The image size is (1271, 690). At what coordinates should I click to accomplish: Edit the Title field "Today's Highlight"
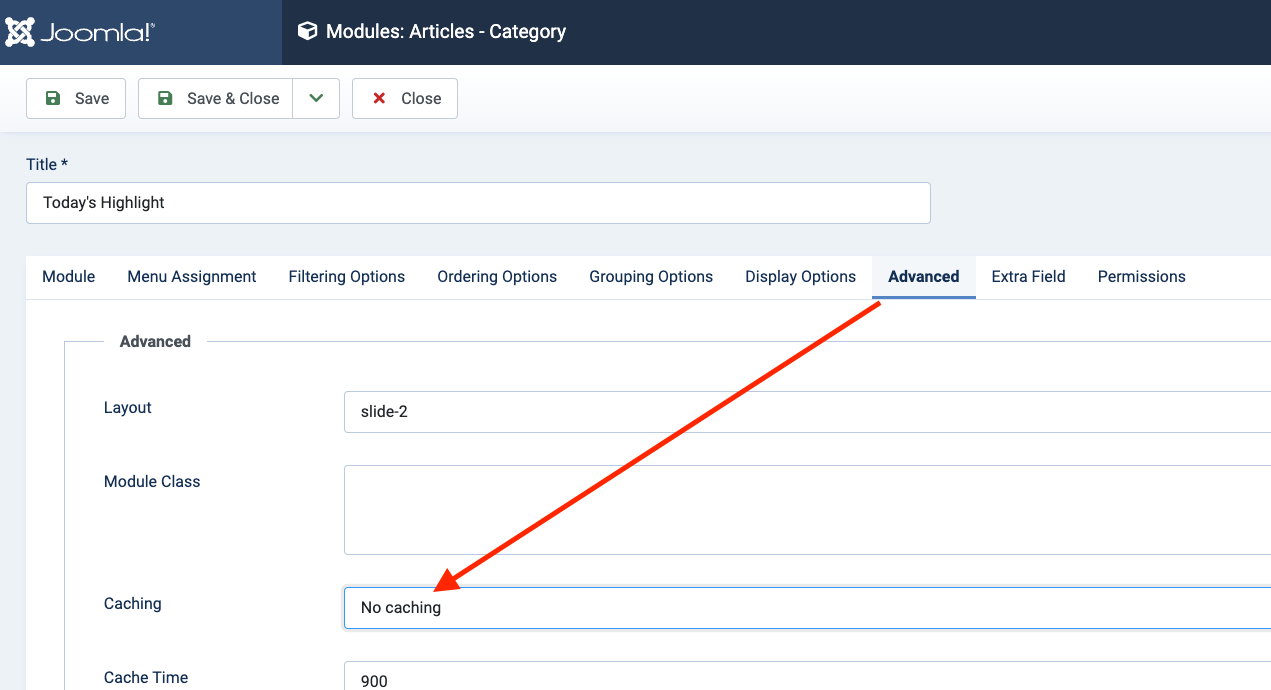[x=478, y=203]
